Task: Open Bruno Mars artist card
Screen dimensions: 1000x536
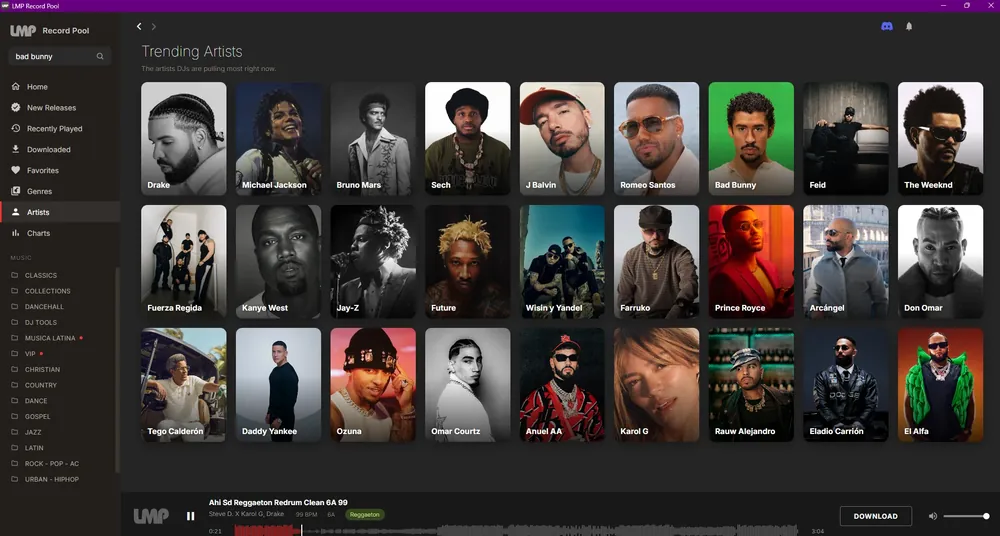Action: 373,138
